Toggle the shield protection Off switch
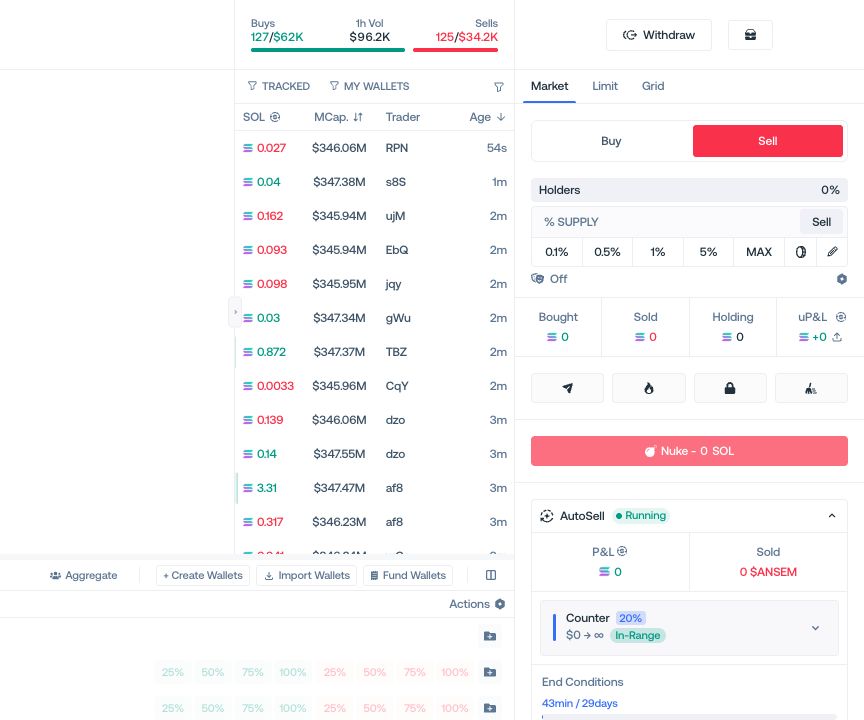The image size is (864, 720). [x=549, y=279]
